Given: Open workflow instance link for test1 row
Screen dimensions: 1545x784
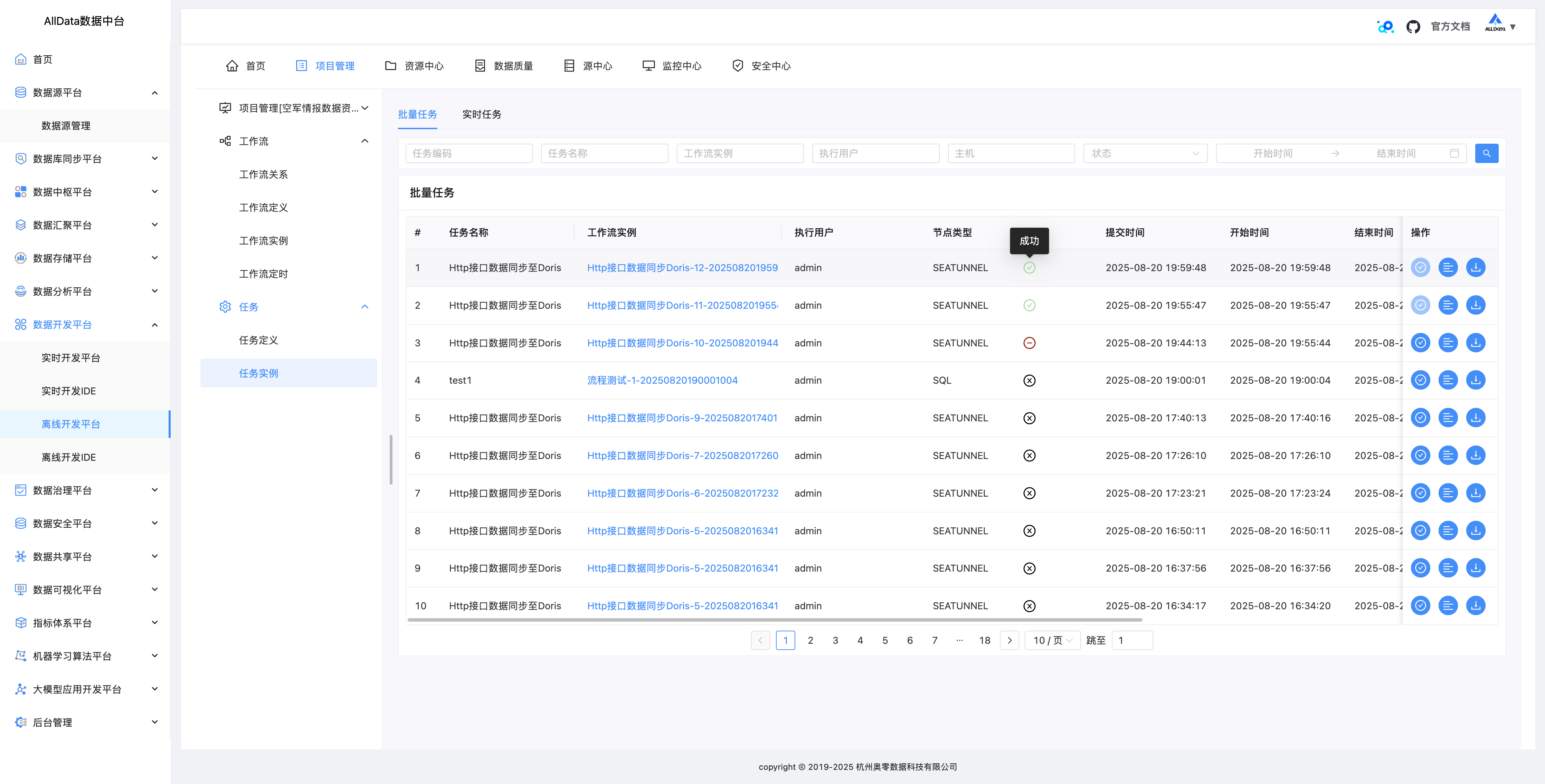Looking at the screenshot, I should [x=662, y=380].
